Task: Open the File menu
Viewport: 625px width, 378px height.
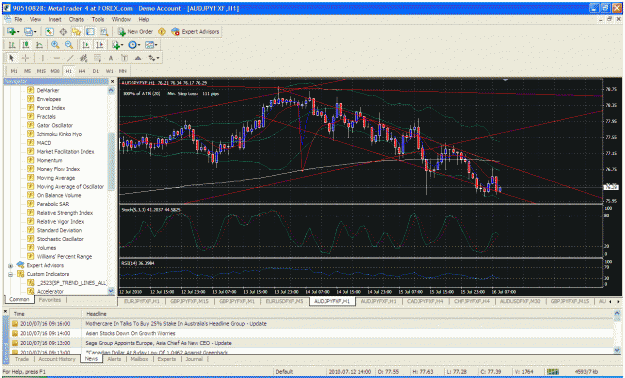Action: 18,19
